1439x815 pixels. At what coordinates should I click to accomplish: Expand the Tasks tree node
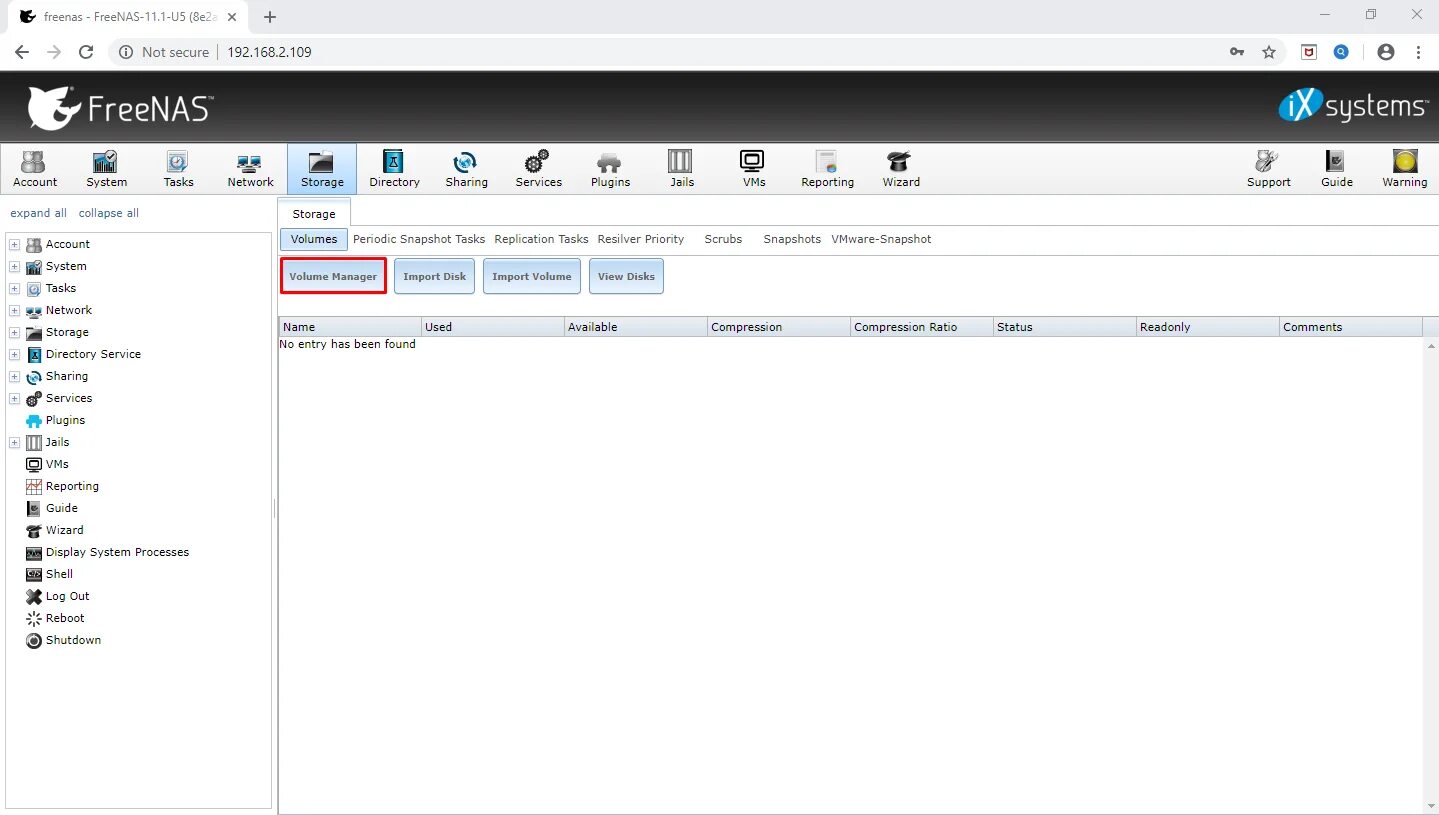15,289
